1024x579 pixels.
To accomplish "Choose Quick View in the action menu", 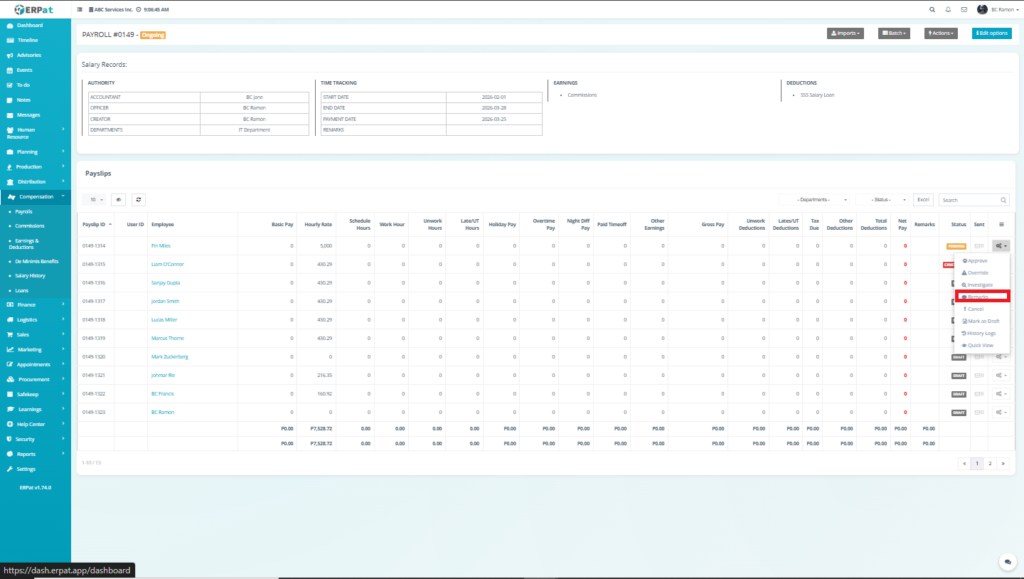I will pyautogui.click(x=979, y=344).
